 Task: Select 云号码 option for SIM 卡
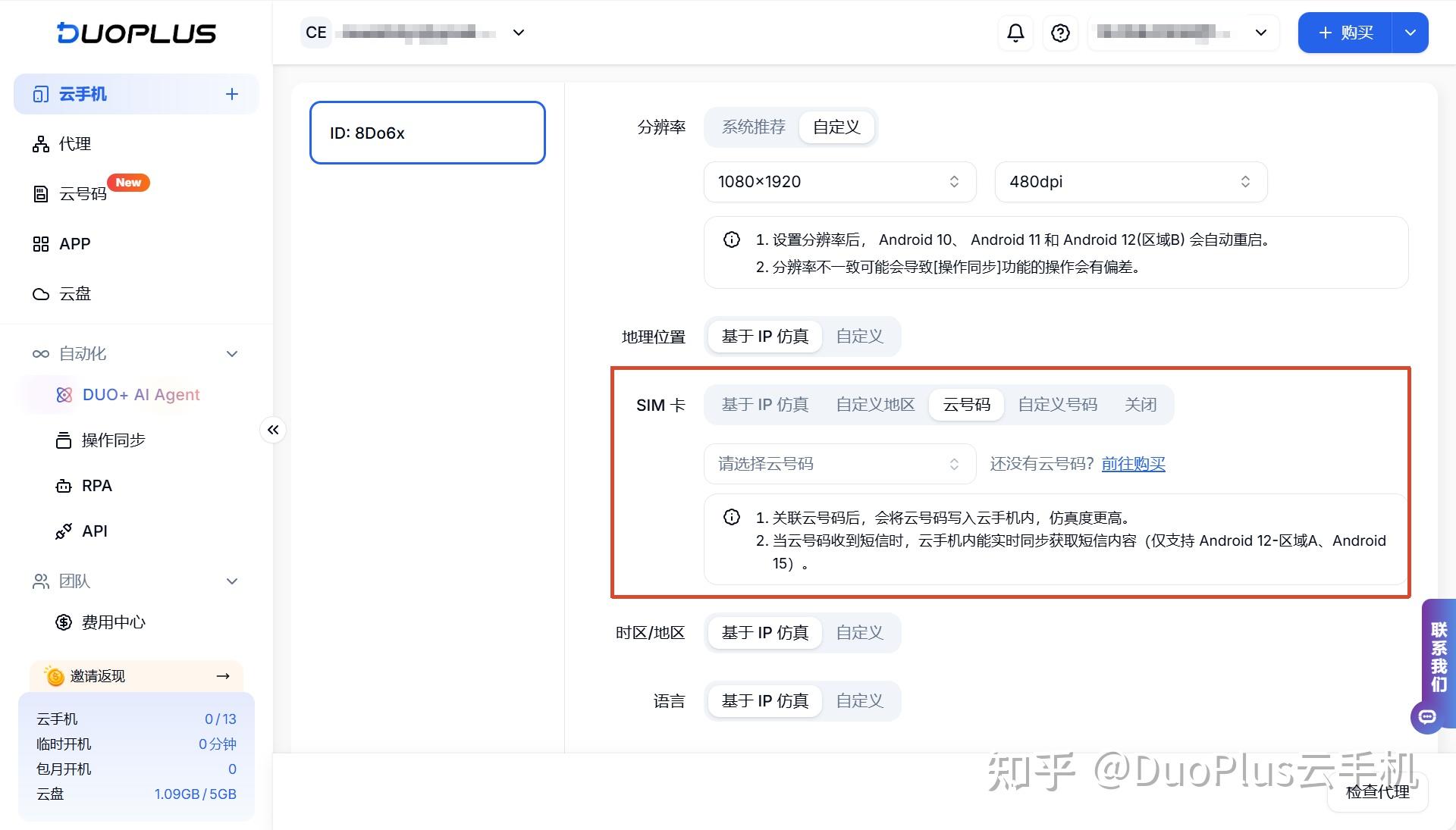[966, 405]
